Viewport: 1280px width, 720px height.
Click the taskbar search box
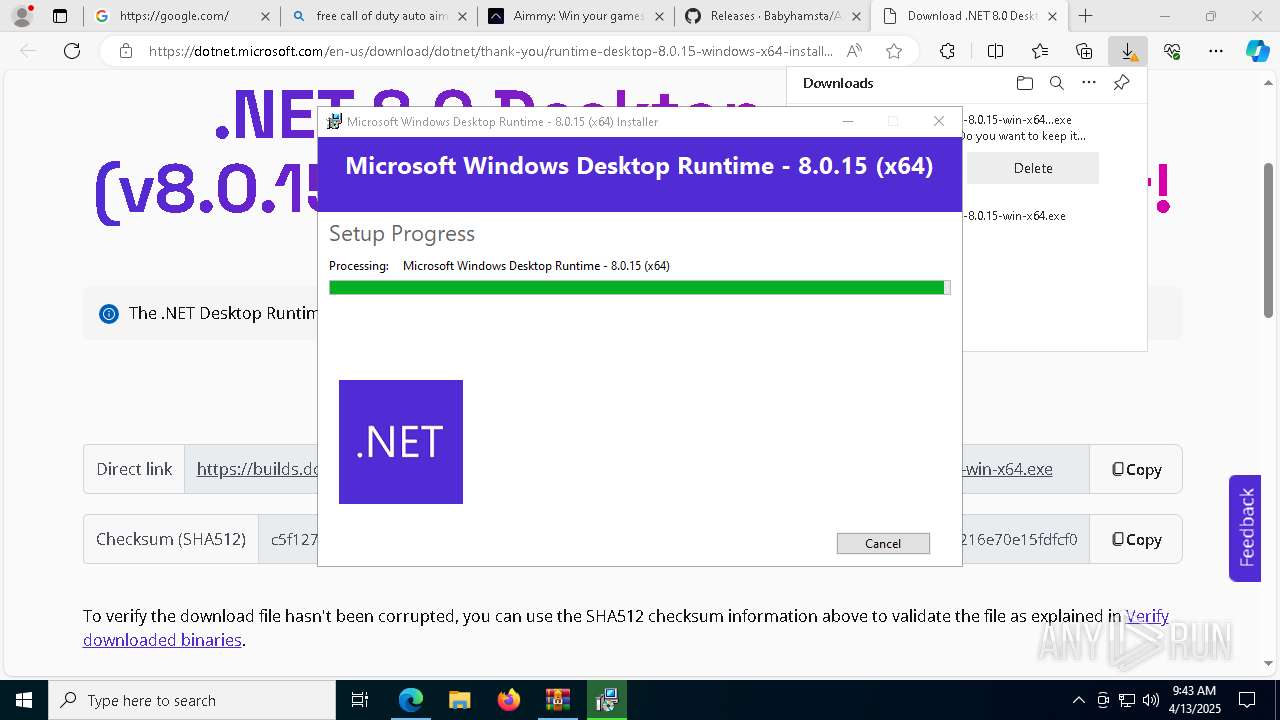[x=192, y=700]
